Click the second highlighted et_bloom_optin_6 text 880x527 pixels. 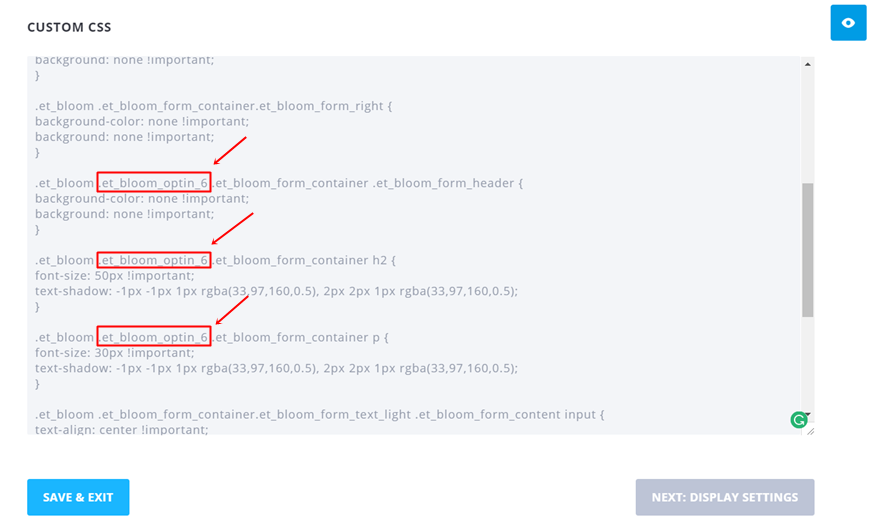[154, 260]
